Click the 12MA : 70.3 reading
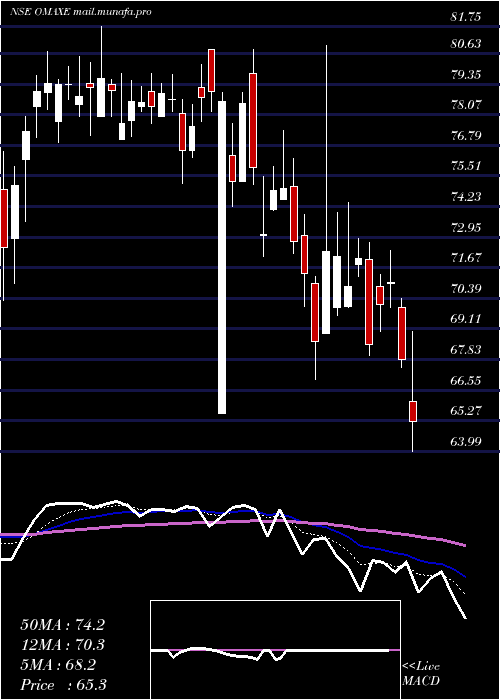Screen dimensions: 500x700 [63, 645]
